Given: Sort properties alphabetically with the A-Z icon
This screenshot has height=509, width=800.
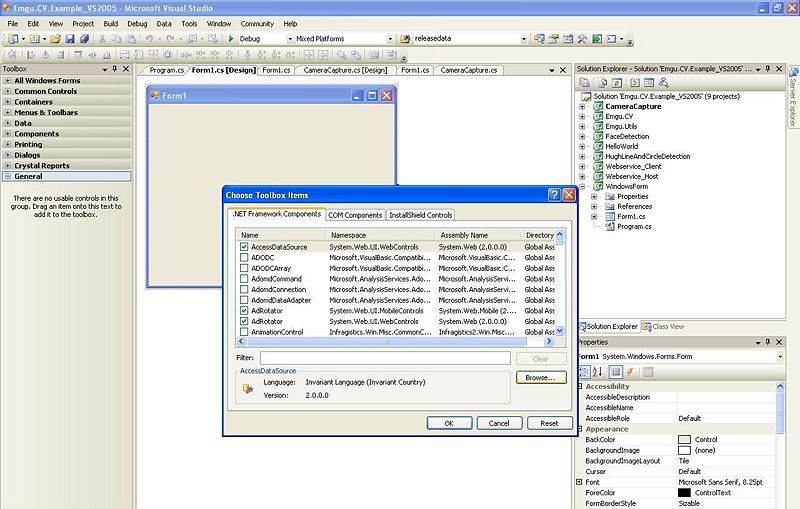Looking at the screenshot, I should point(597,372).
